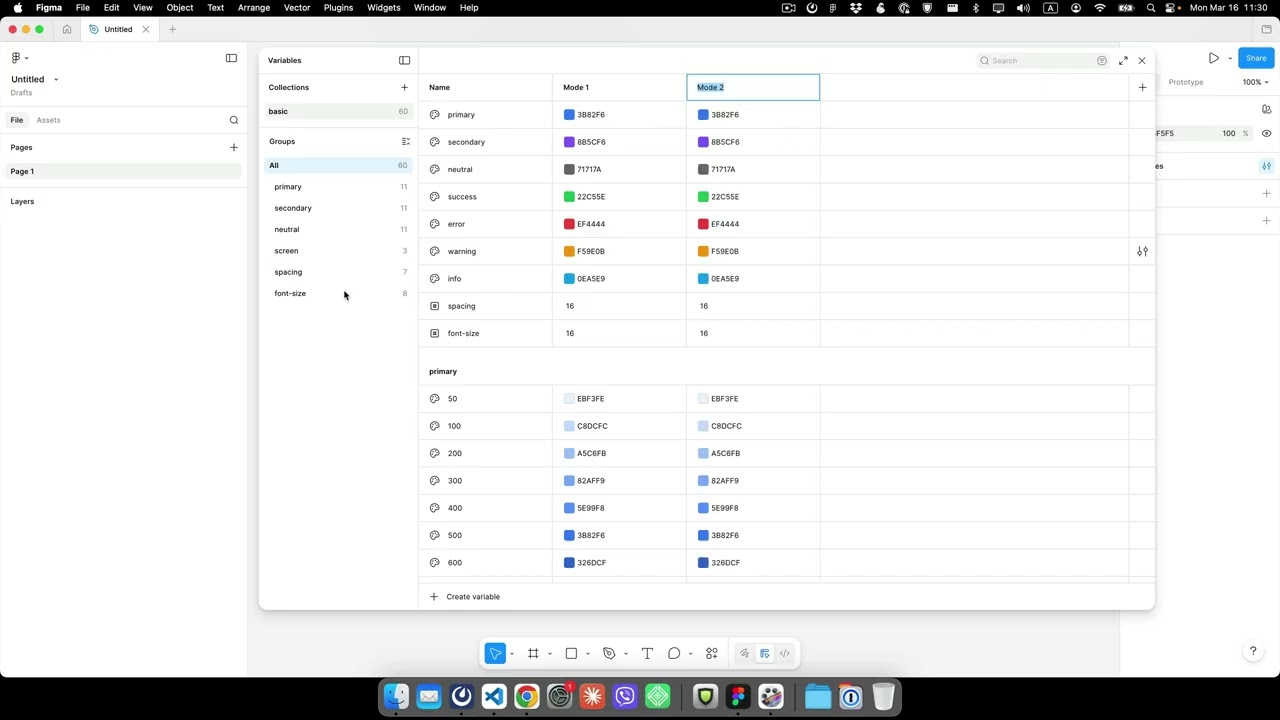Open shape tools dropdown arrow
Viewport: 1280px width, 720px height.
click(588, 654)
